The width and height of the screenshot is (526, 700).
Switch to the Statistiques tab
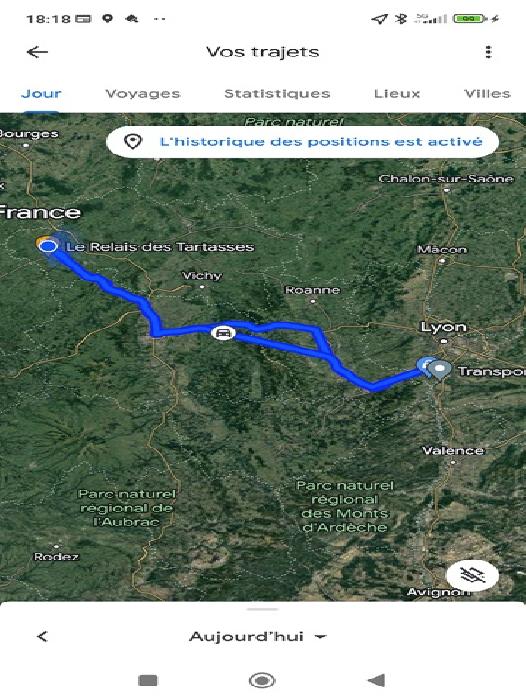(x=277, y=94)
